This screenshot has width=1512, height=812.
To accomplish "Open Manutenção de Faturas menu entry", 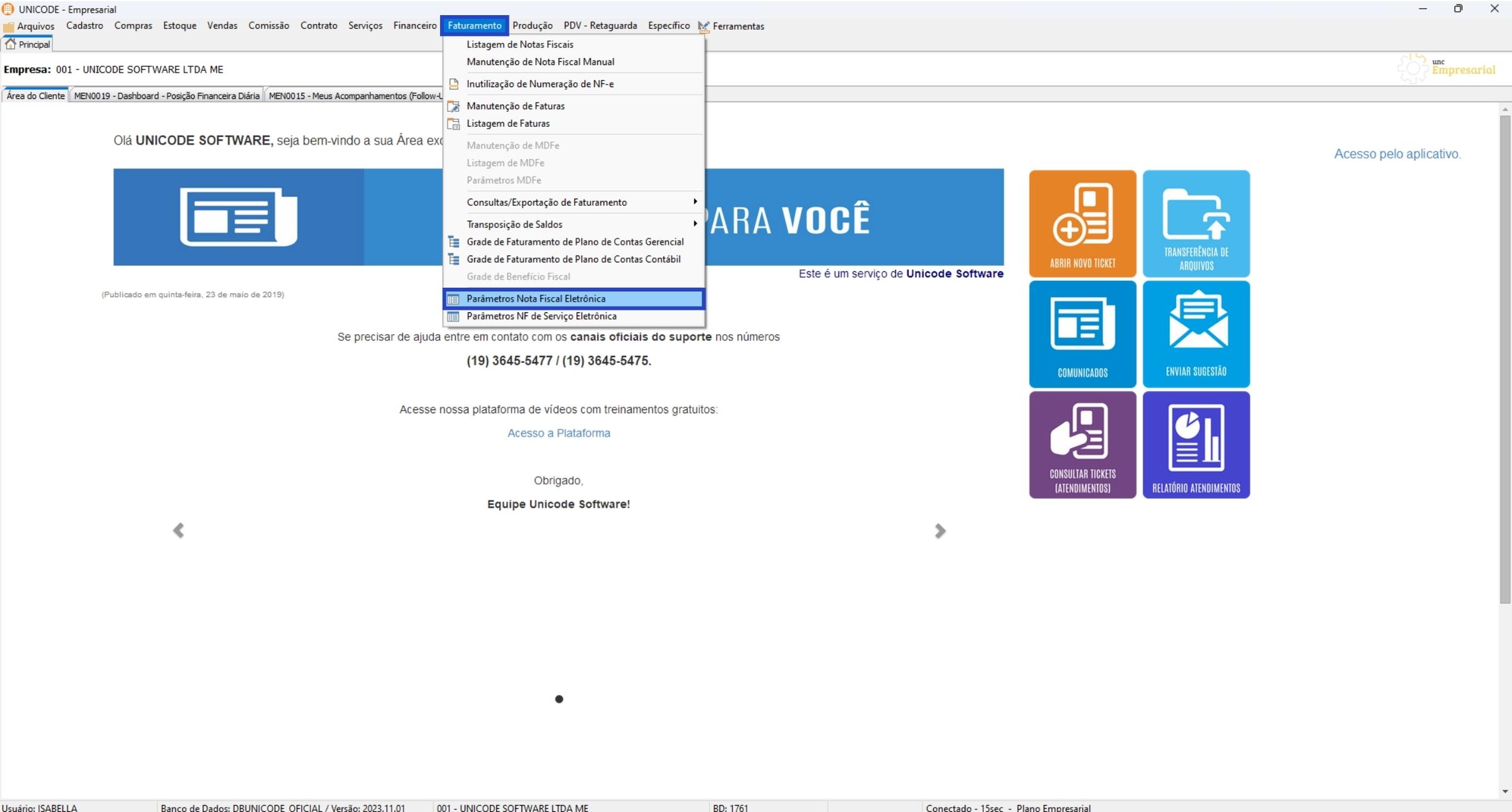I will 515,106.
